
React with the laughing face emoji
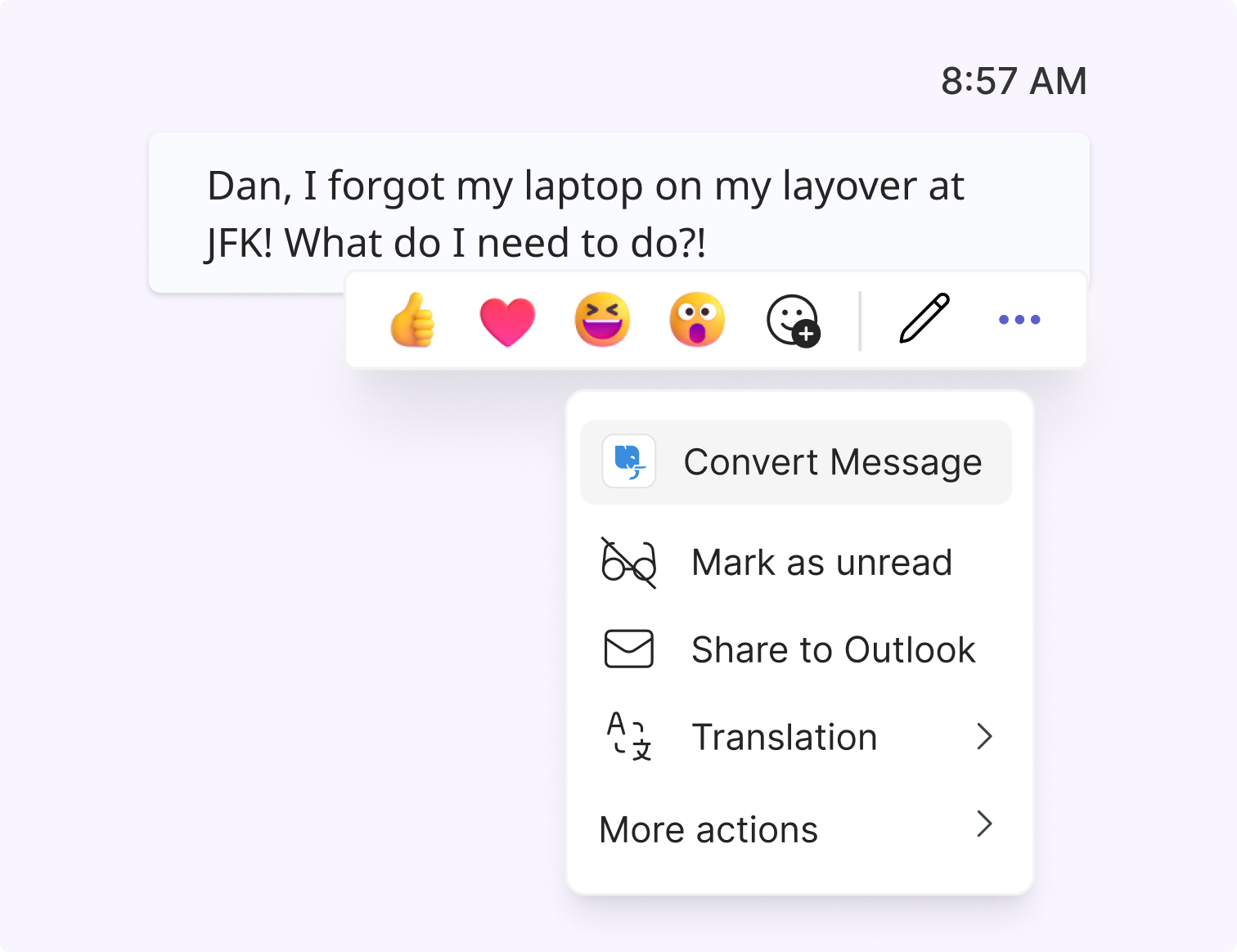[x=602, y=320]
